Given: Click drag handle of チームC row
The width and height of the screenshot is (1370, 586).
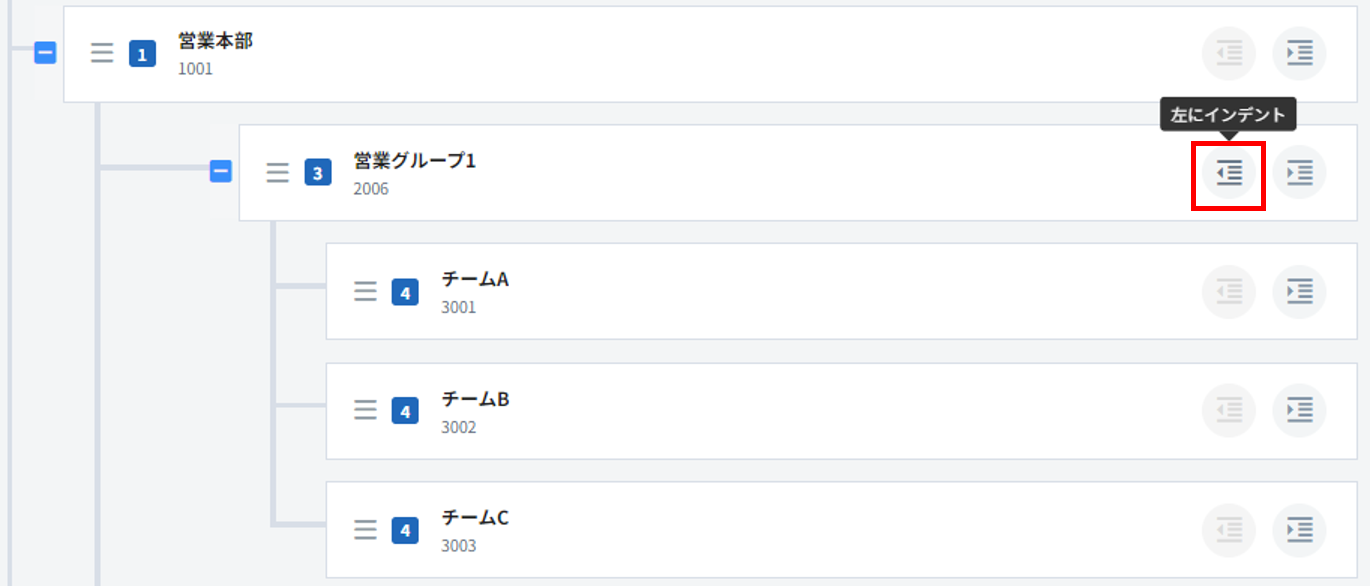Looking at the screenshot, I should (x=365, y=530).
